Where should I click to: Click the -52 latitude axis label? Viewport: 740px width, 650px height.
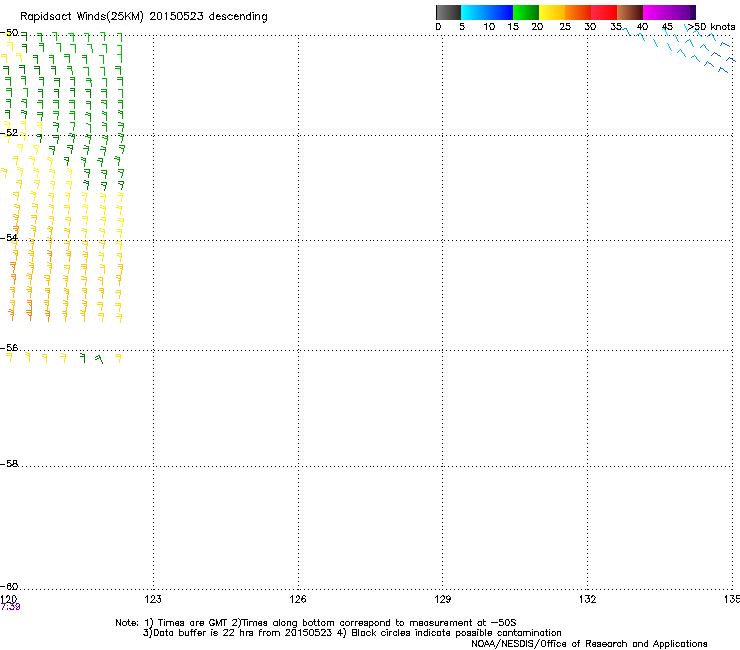[x=9, y=133]
